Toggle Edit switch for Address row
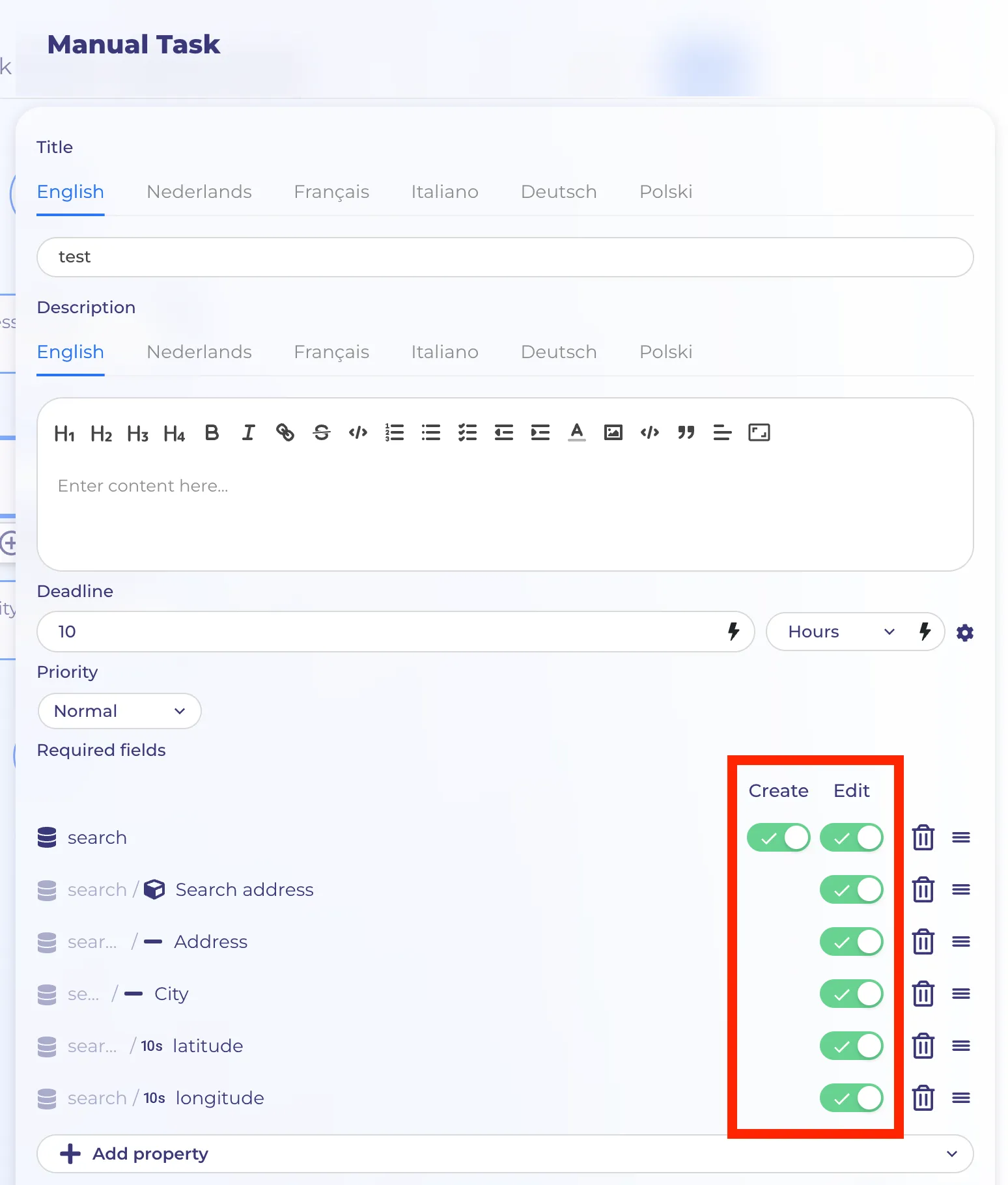 (x=852, y=941)
